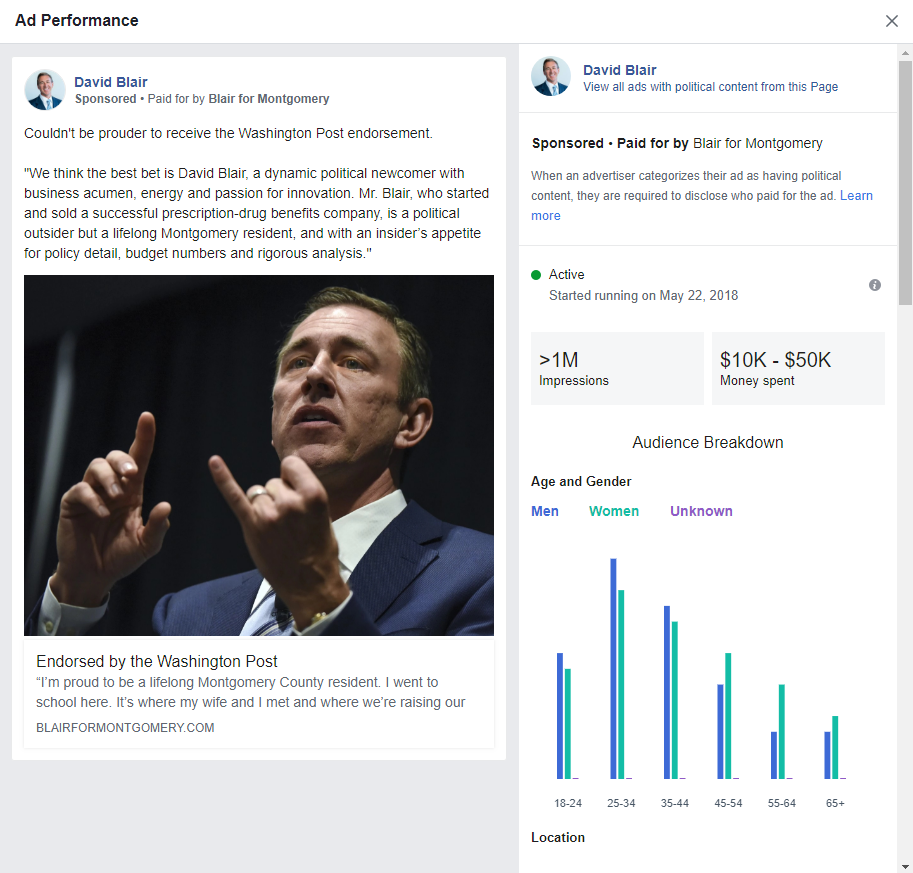Screen dimensions: 913x873
Task: Click David Blair avatar in right panel
Action: pyautogui.click(x=551, y=76)
